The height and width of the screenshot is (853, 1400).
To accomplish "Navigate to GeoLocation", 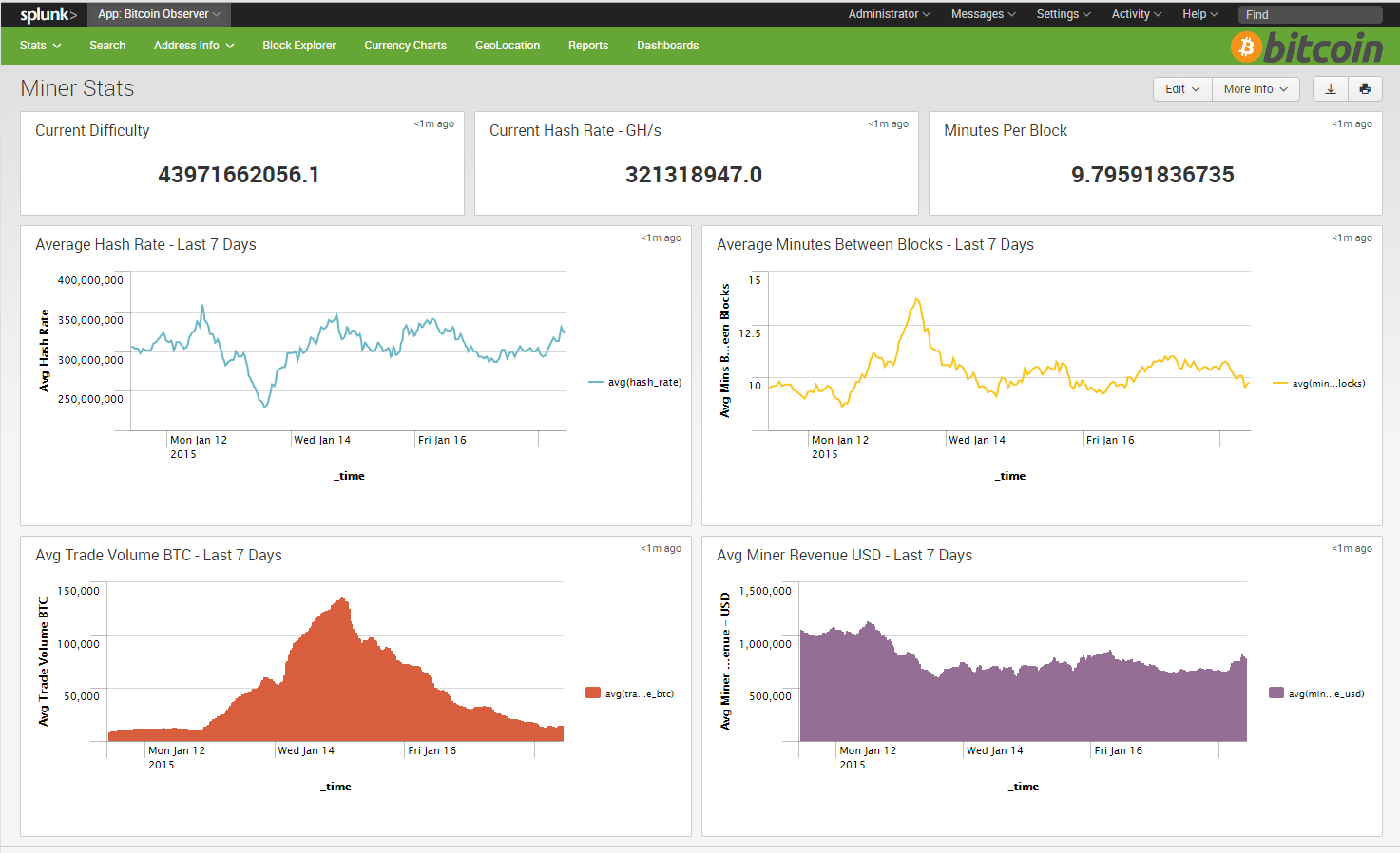I will point(508,46).
